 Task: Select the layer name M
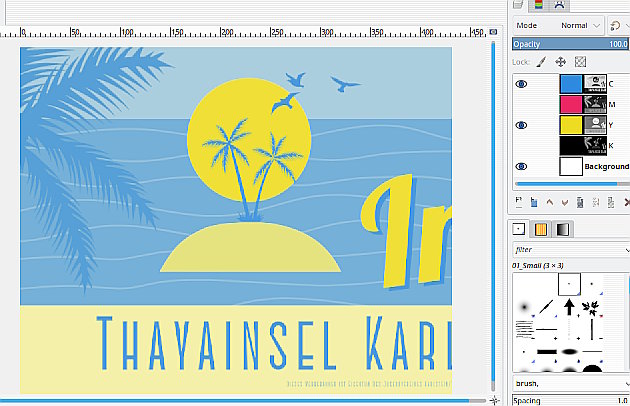tap(612, 105)
